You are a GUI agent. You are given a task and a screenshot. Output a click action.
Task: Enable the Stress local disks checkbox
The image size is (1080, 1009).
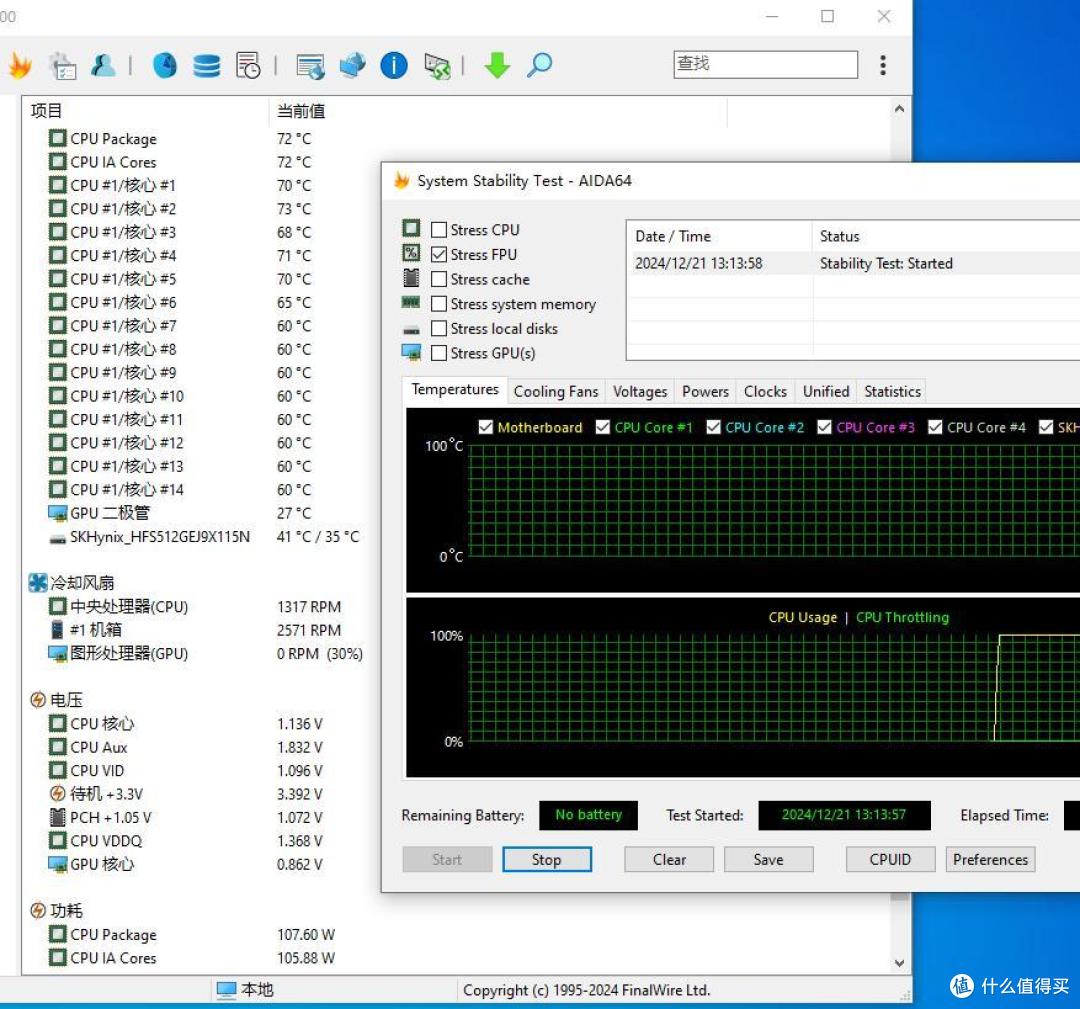click(x=439, y=329)
